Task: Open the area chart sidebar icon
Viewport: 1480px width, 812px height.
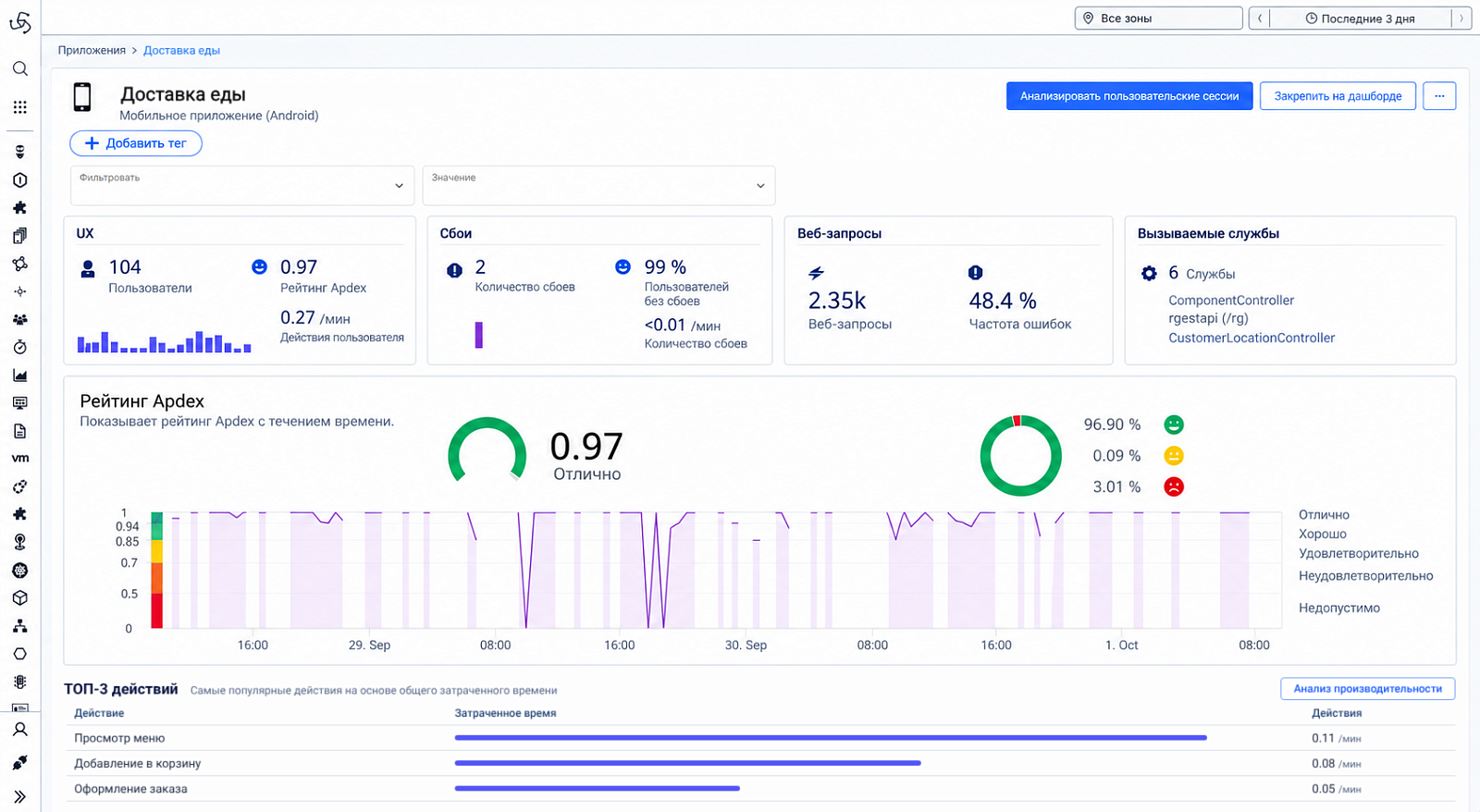Action: [x=19, y=375]
